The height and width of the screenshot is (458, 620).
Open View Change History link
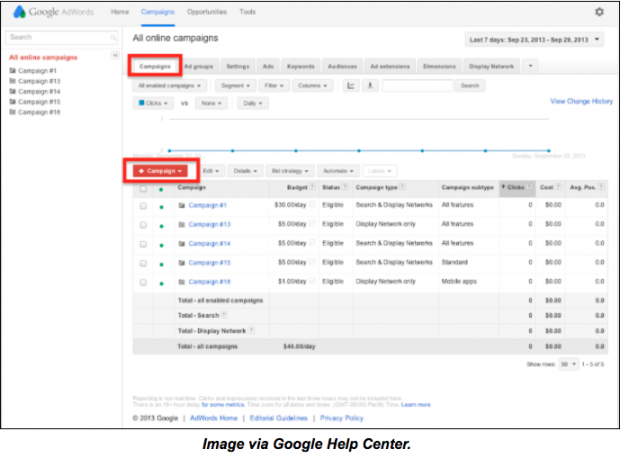point(581,101)
